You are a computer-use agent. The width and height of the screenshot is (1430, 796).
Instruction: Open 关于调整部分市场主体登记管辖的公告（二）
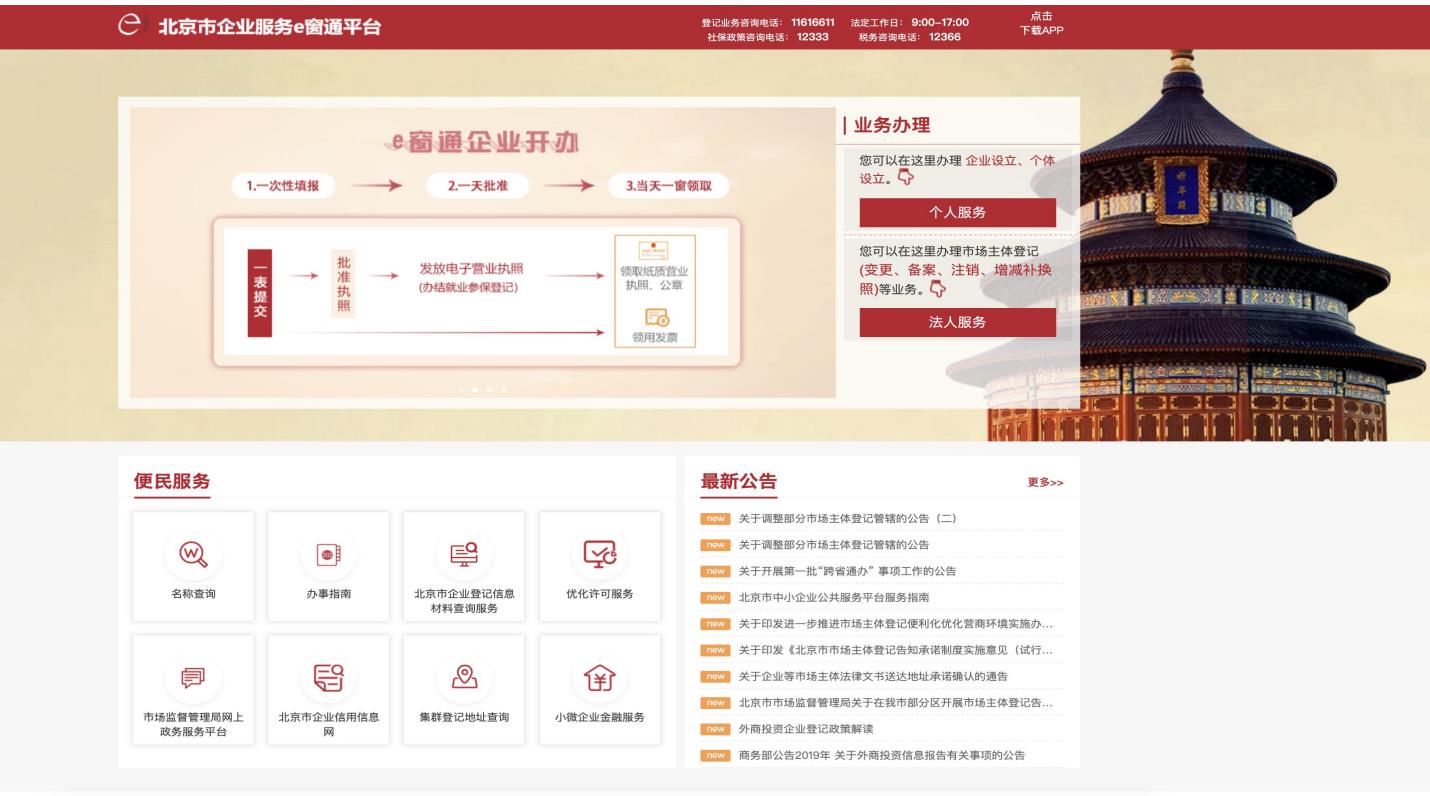click(847, 518)
